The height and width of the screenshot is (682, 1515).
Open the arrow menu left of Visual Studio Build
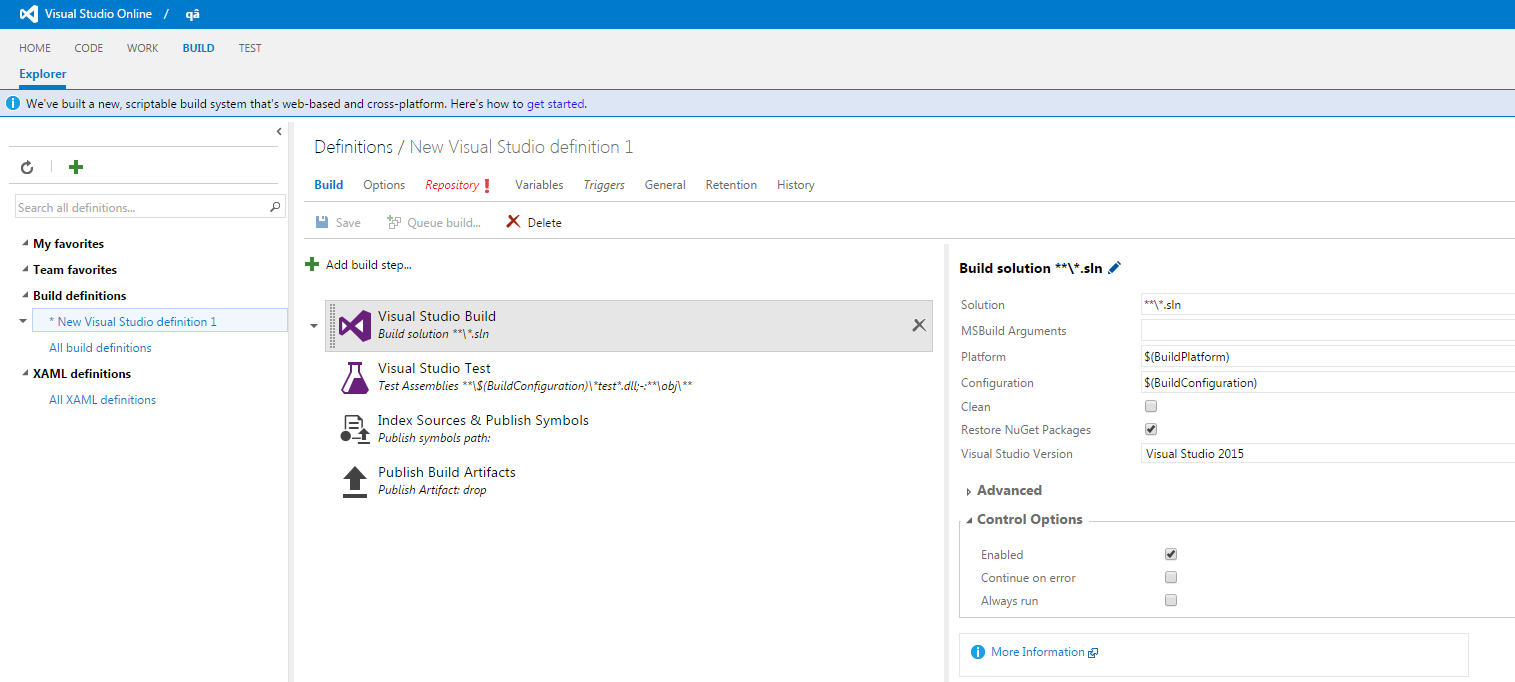click(x=314, y=326)
